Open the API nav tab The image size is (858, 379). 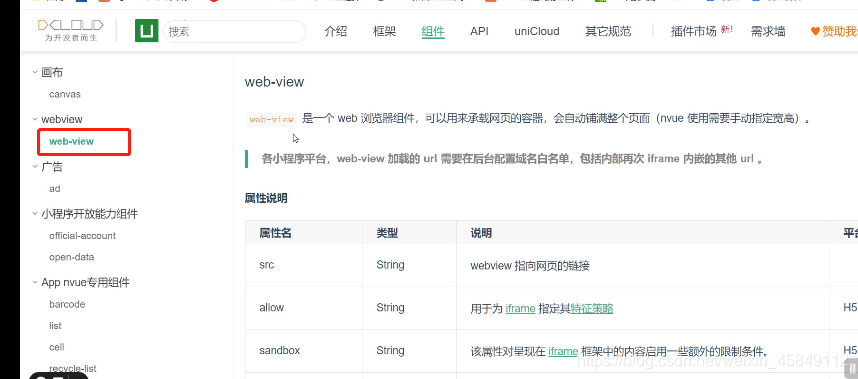479,31
